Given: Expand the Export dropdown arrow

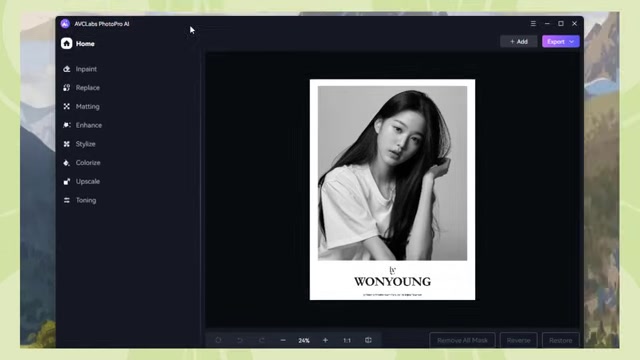Looking at the screenshot, I should point(572,42).
